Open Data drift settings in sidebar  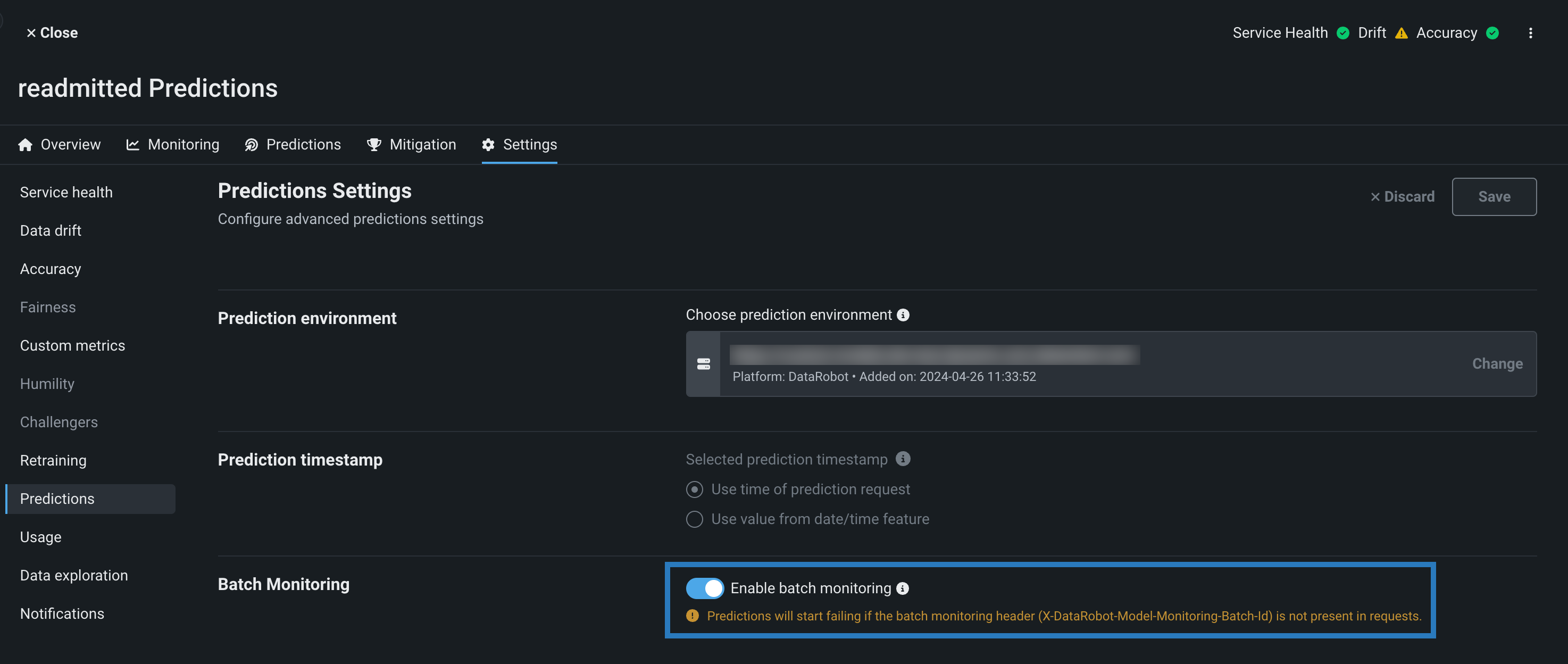click(51, 231)
